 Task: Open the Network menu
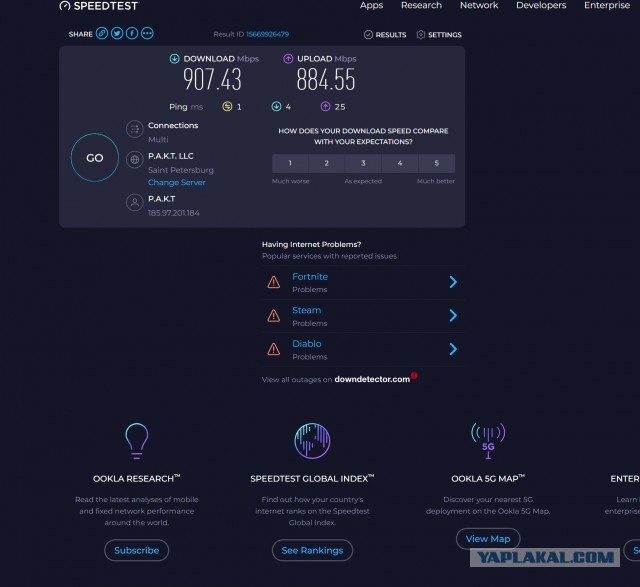pos(479,5)
